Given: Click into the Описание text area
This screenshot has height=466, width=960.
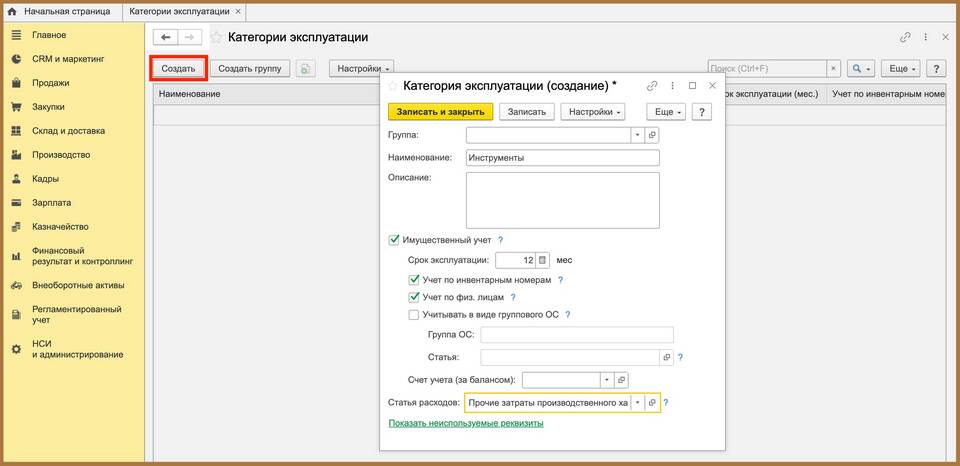Looking at the screenshot, I should point(562,200).
